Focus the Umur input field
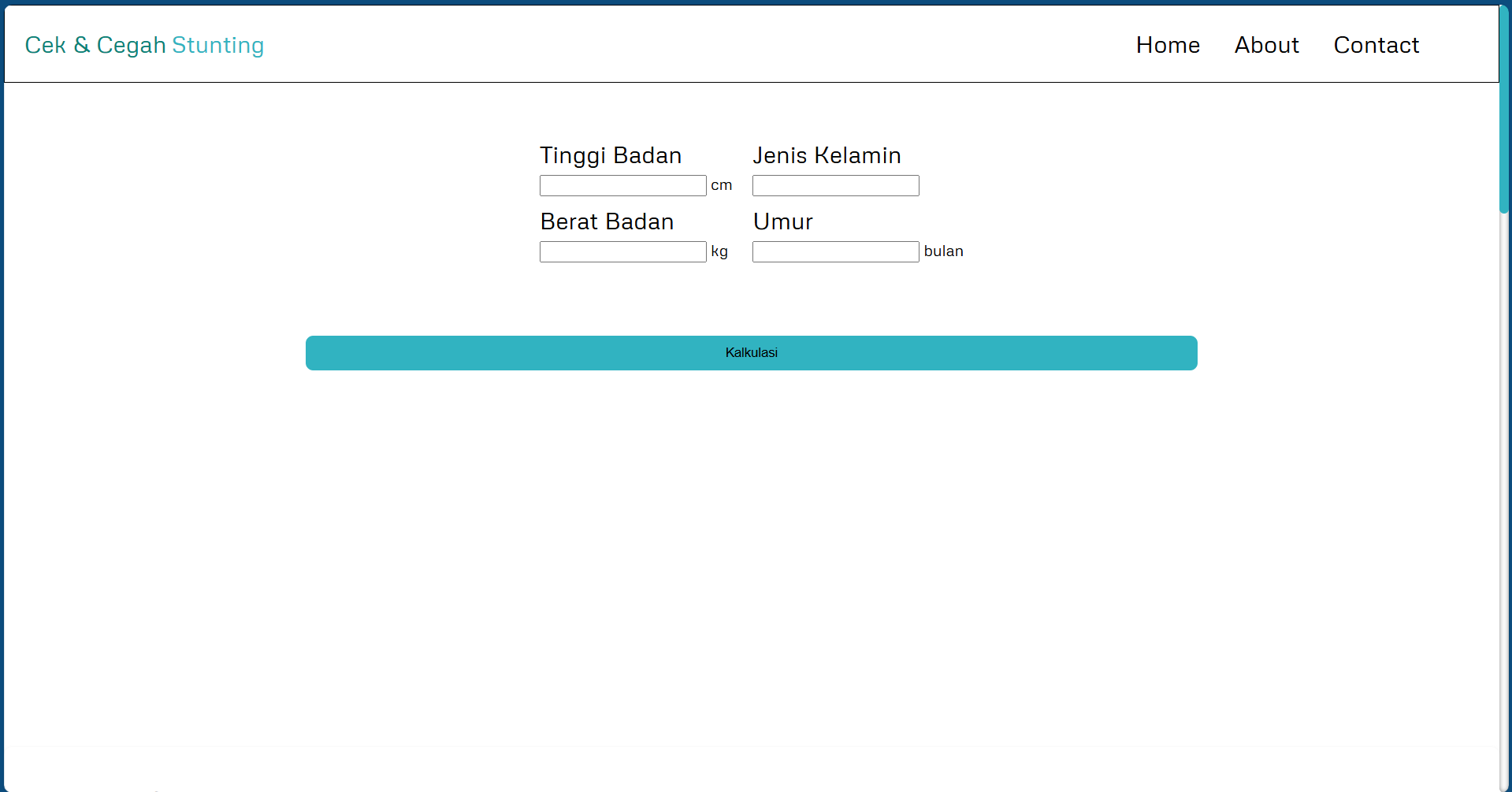The width and height of the screenshot is (1512, 792). (x=835, y=252)
